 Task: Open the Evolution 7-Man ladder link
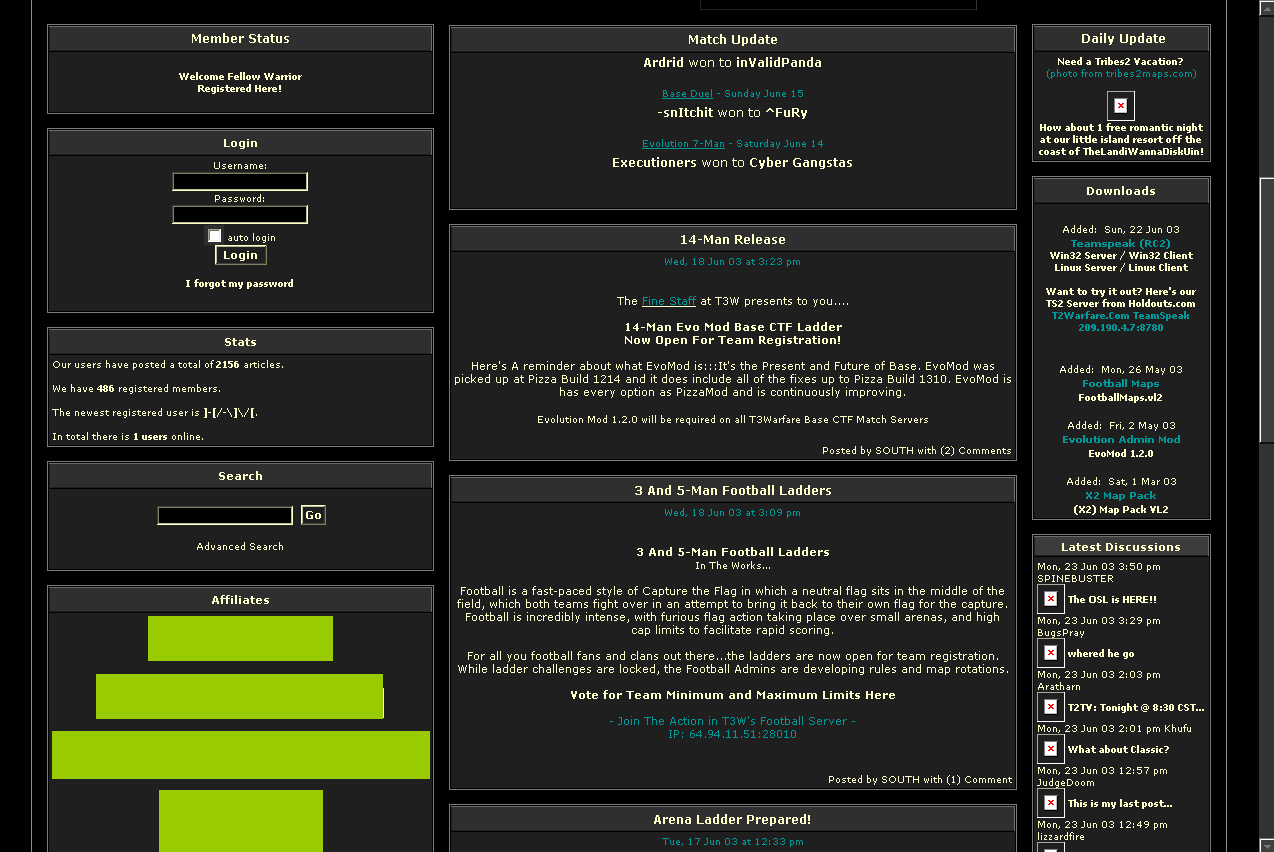(x=684, y=144)
